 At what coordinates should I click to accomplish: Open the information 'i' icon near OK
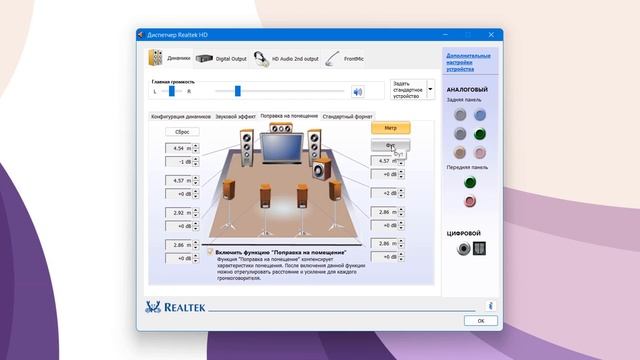491,306
